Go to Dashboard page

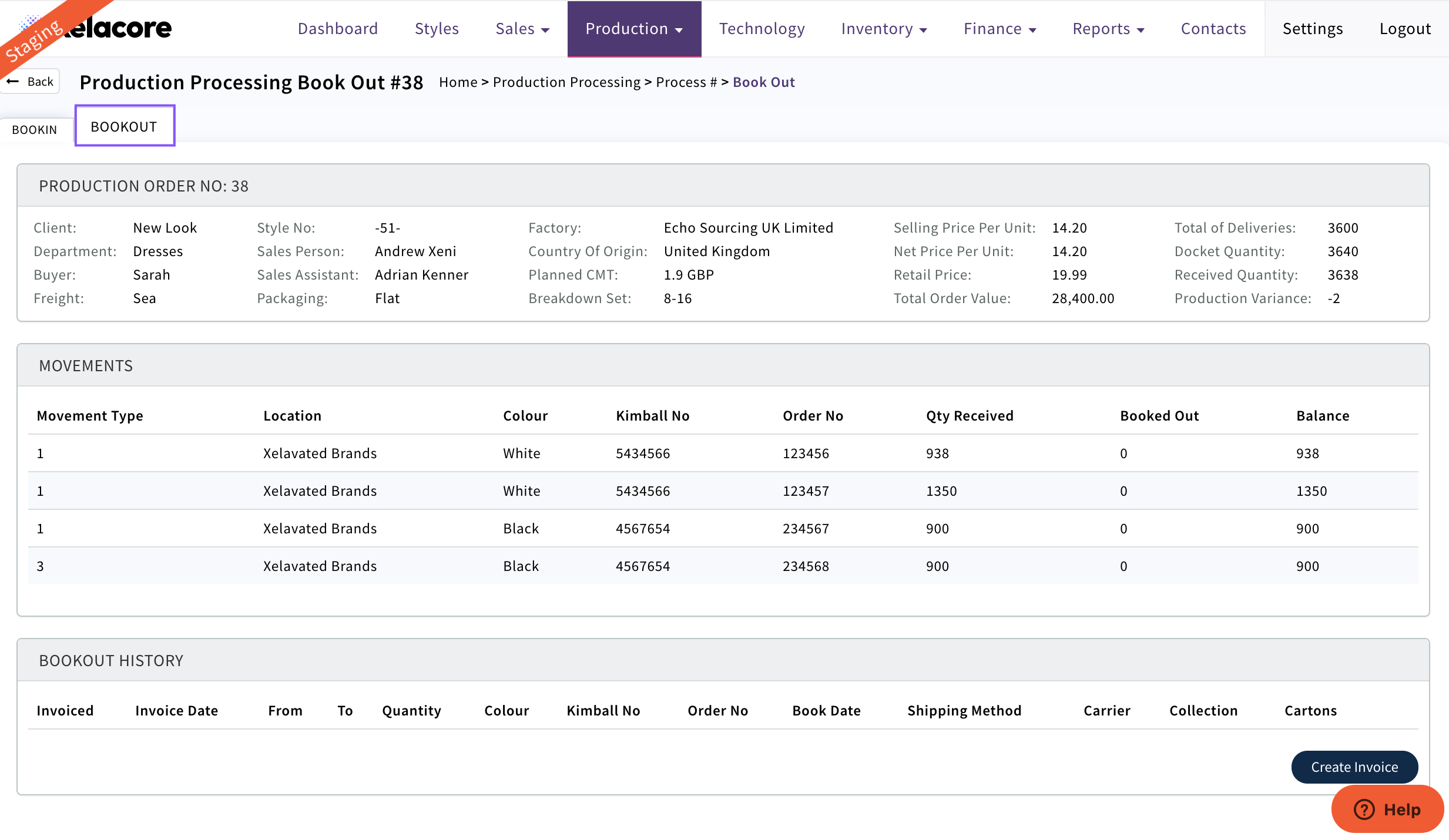pos(338,29)
